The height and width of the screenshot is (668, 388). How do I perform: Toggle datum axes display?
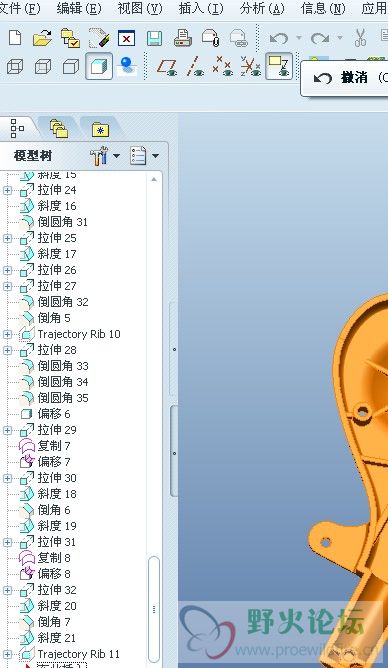pos(195,67)
